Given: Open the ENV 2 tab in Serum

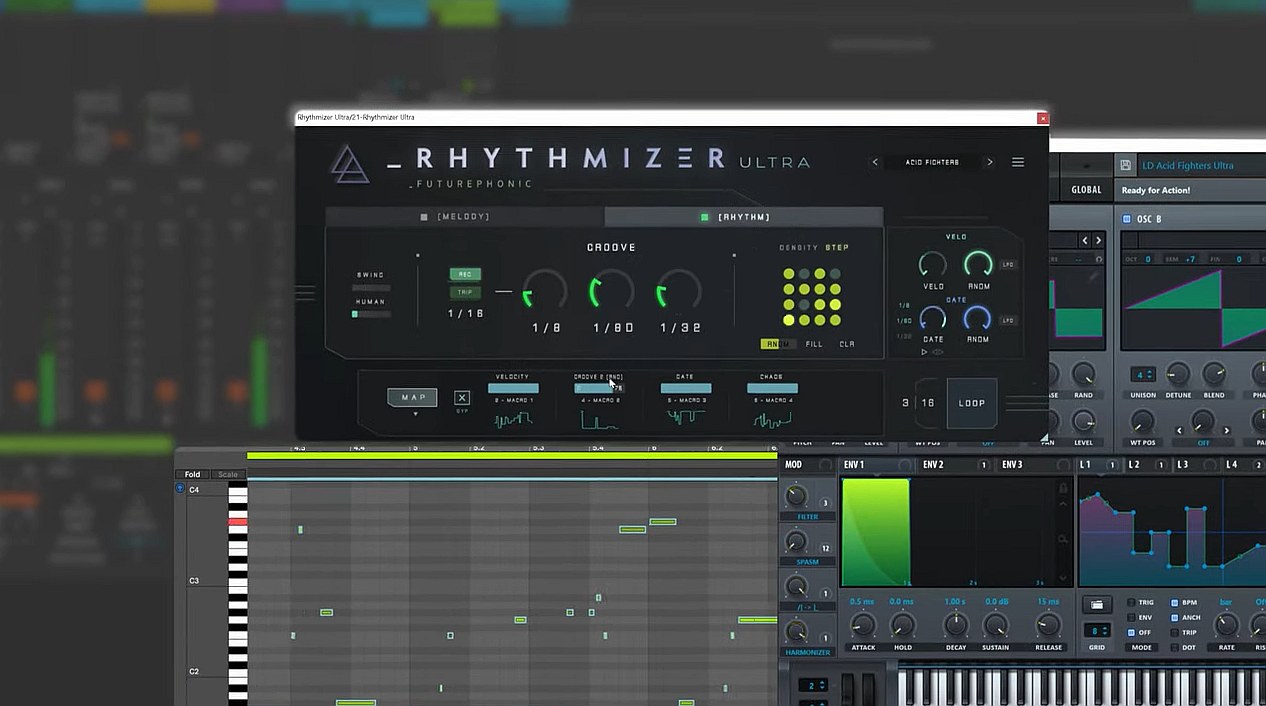Looking at the screenshot, I should point(933,465).
